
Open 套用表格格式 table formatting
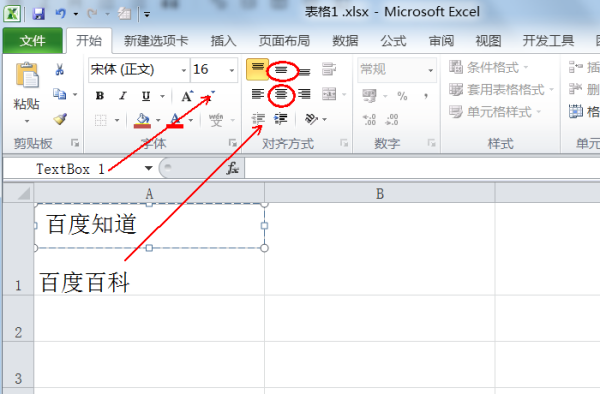coord(502,90)
